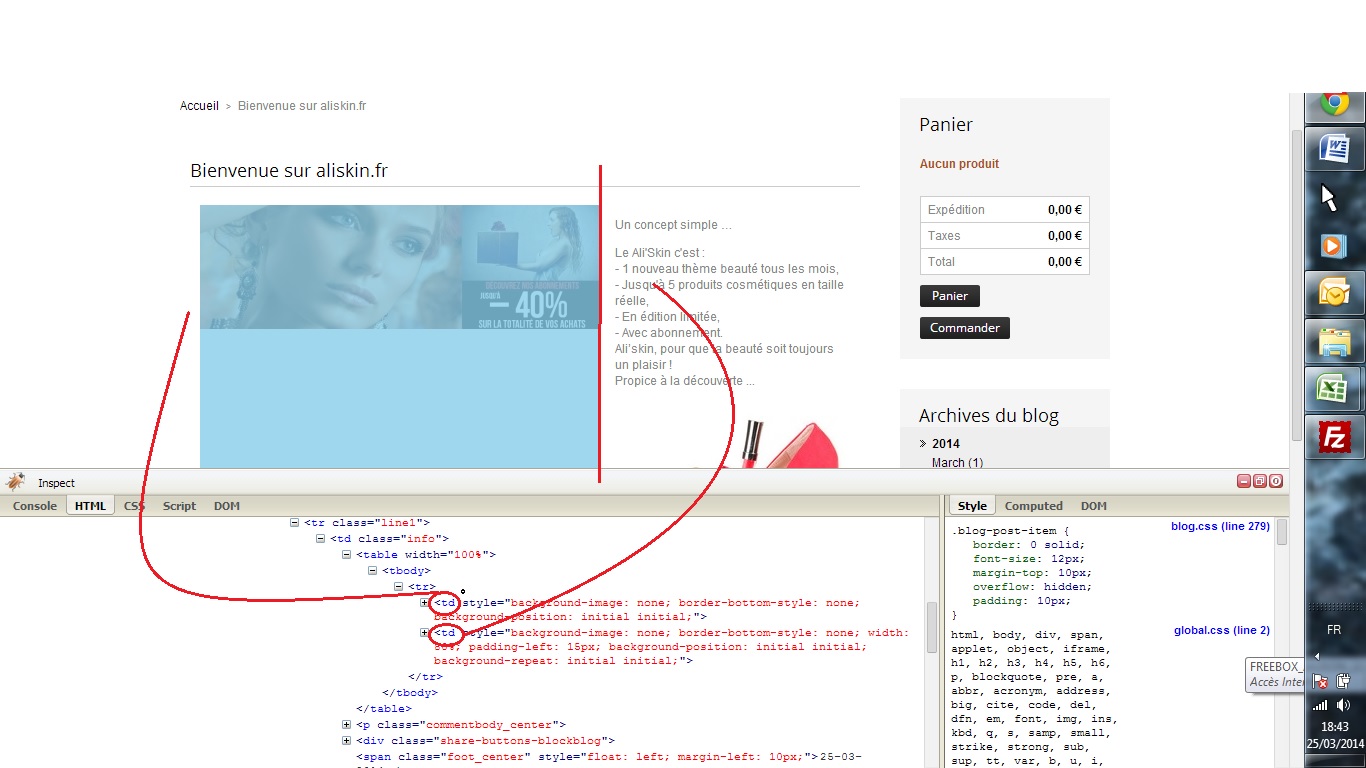Select the HTML tab
The width and height of the screenshot is (1366, 768).
pyautogui.click(x=90, y=506)
